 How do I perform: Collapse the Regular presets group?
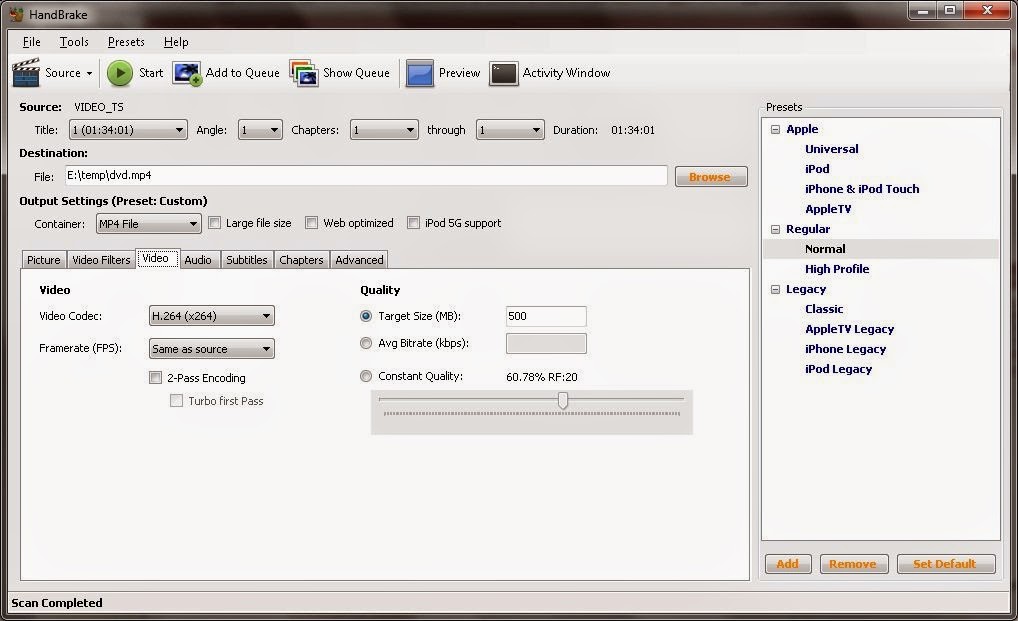pyautogui.click(x=775, y=229)
